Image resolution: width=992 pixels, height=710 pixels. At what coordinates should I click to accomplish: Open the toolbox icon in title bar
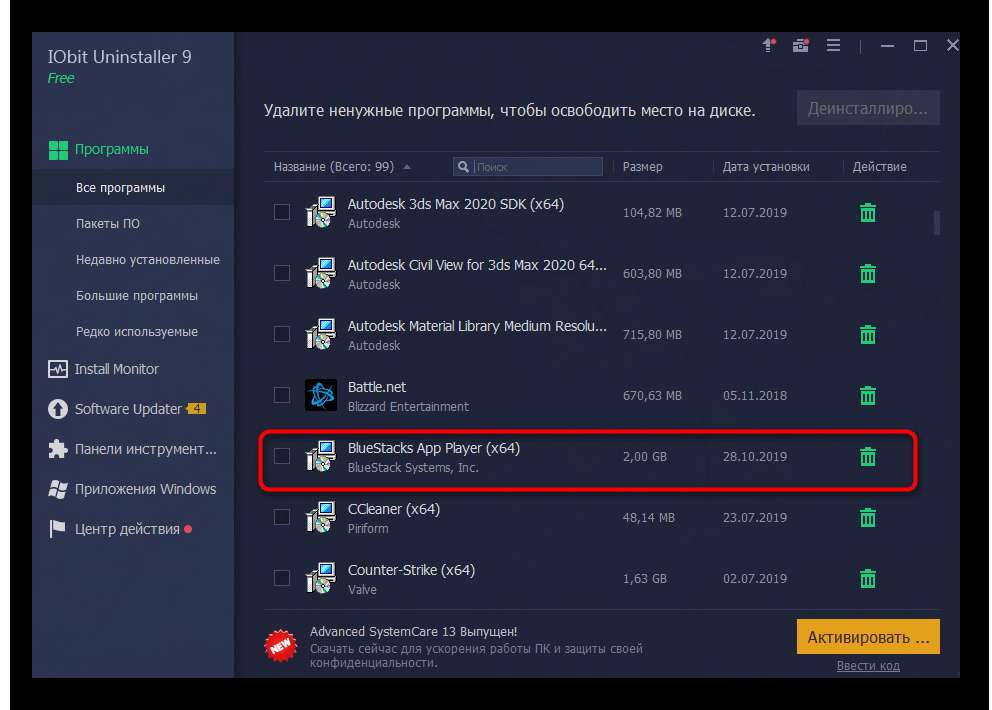click(800, 45)
